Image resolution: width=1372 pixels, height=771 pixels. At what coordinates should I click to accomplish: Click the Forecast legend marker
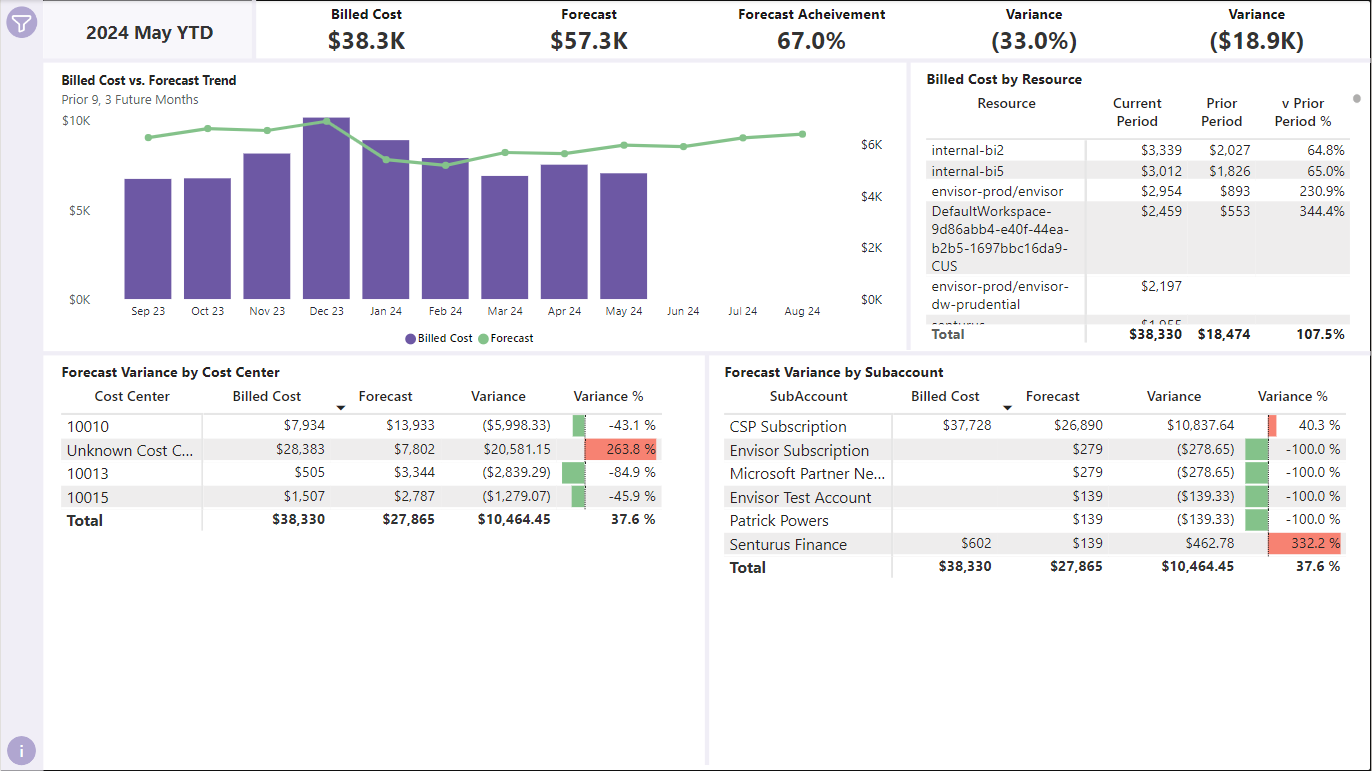point(484,338)
